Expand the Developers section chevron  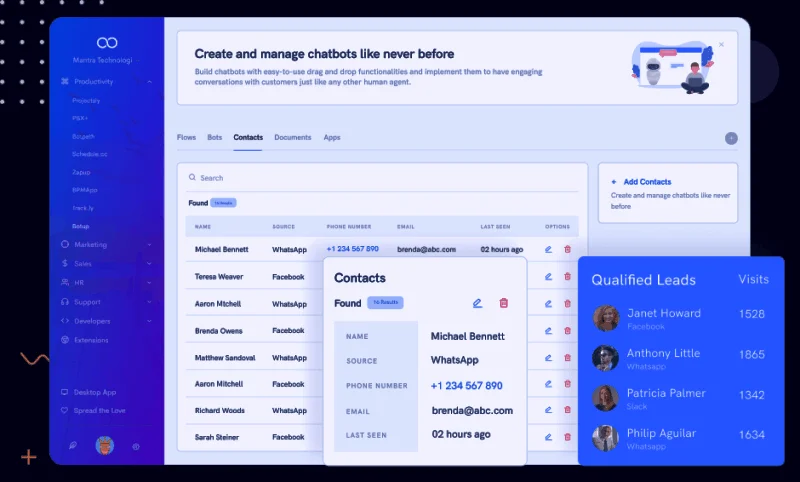(149, 321)
